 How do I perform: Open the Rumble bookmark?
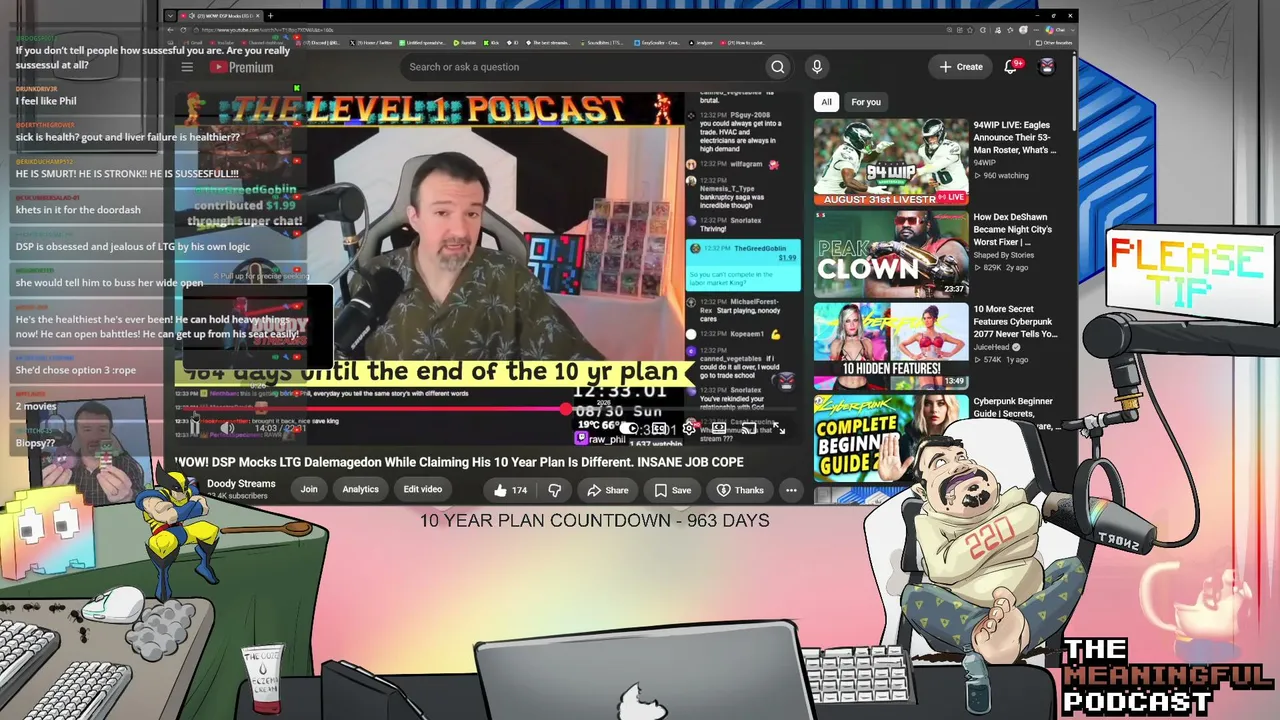(x=464, y=43)
